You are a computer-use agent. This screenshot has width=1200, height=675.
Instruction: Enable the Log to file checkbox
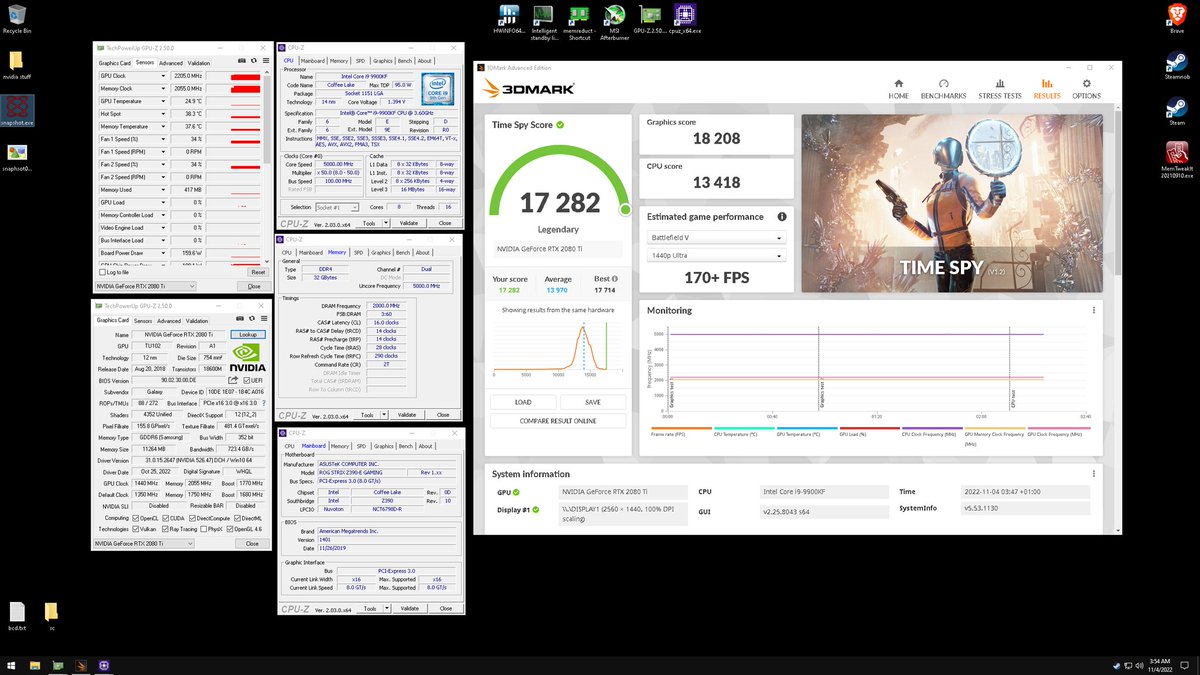(102, 272)
